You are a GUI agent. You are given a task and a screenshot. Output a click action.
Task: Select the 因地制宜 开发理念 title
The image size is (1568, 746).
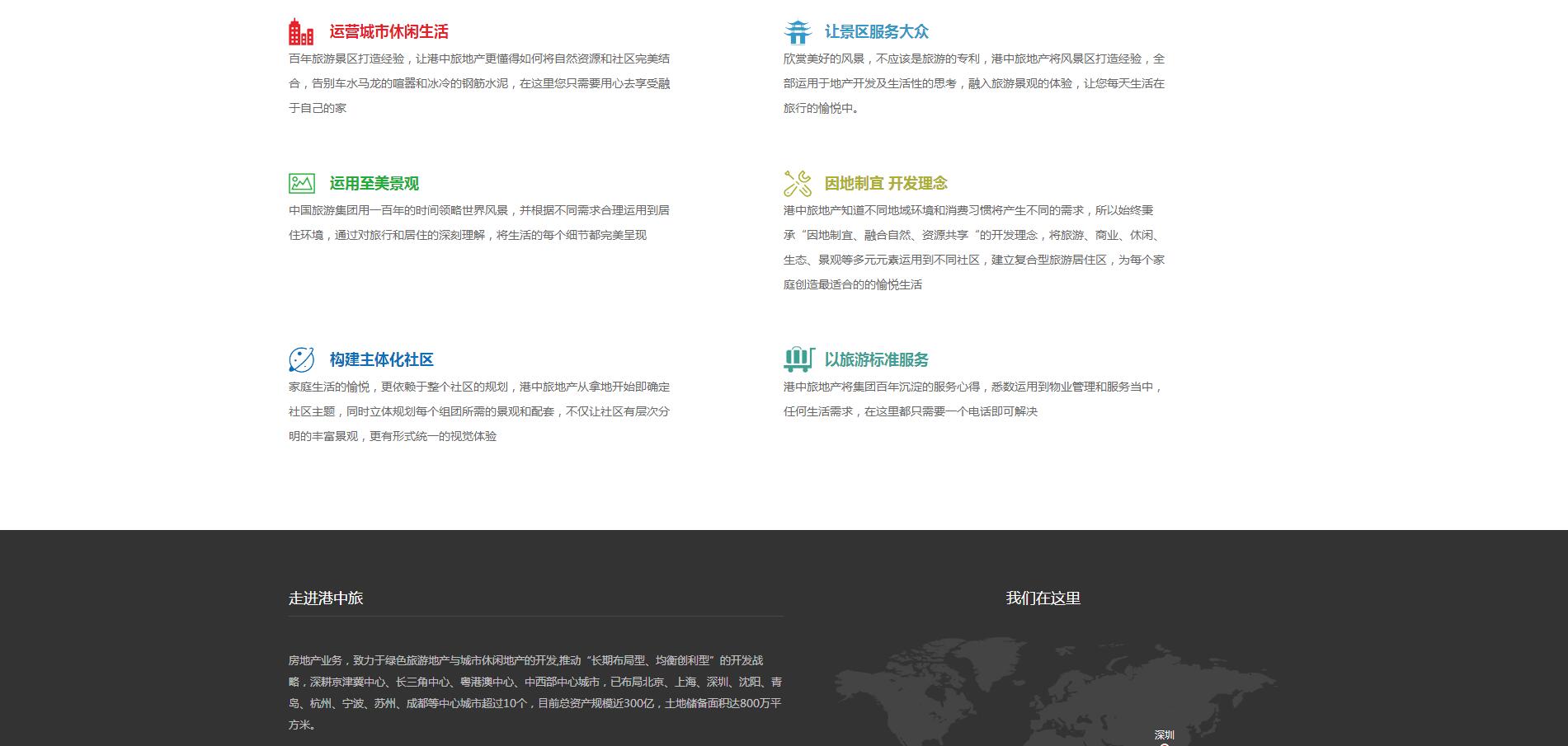(886, 184)
